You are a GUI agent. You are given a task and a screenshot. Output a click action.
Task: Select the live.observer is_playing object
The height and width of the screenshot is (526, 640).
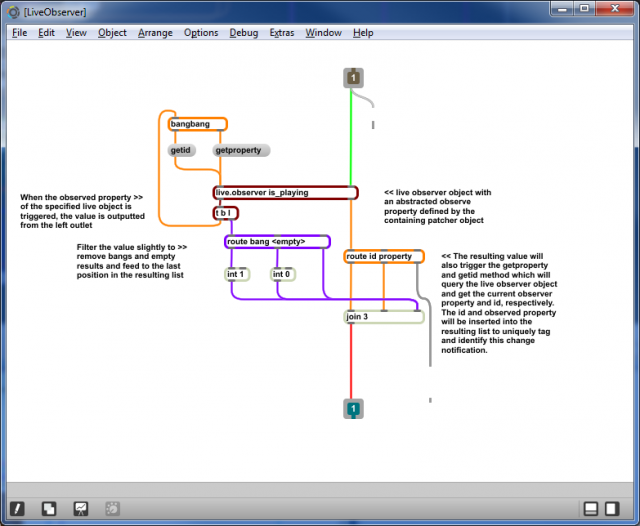pyautogui.click(x=285, y=192)
